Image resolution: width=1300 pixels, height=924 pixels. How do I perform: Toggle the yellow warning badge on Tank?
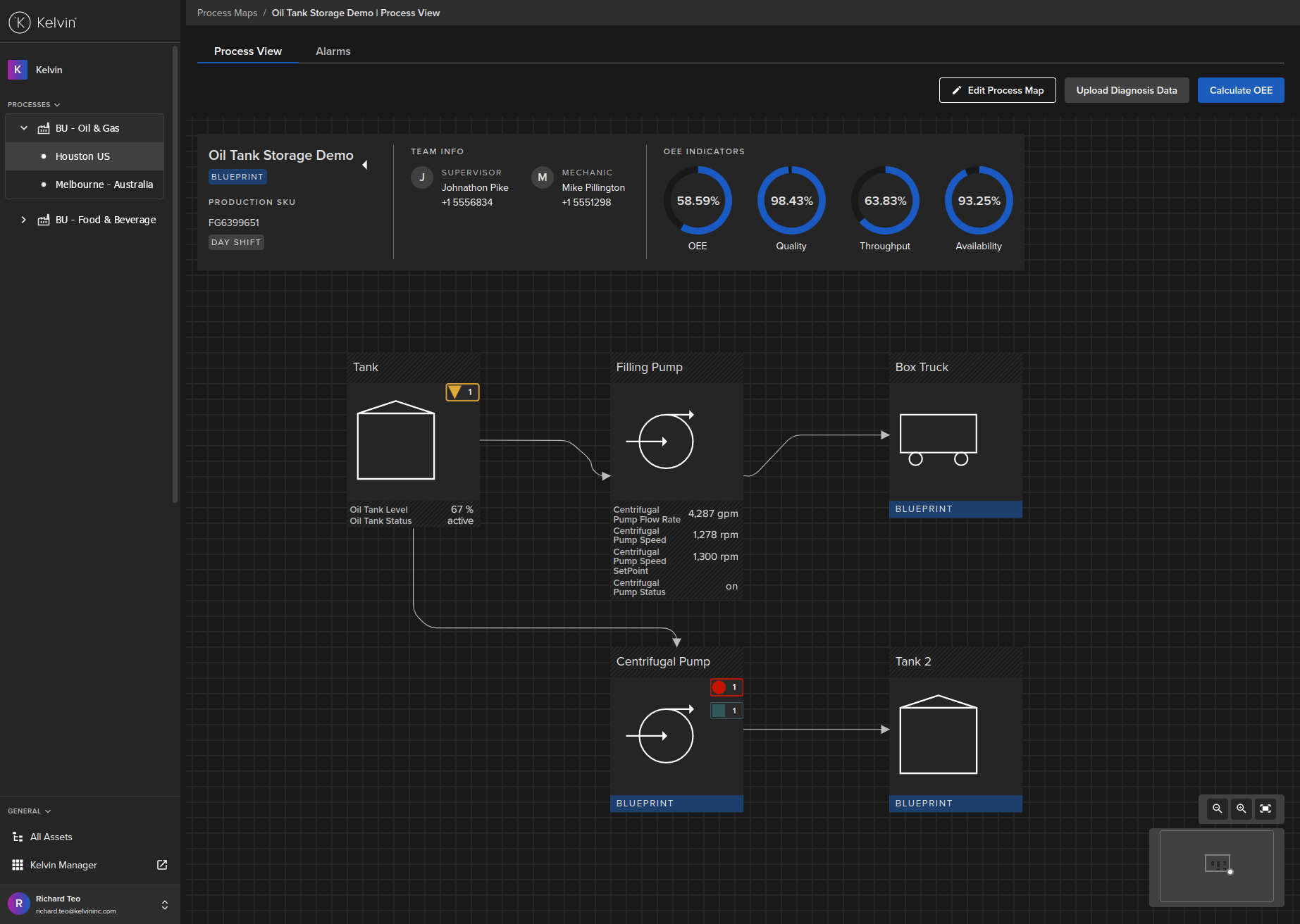point(462,392)
